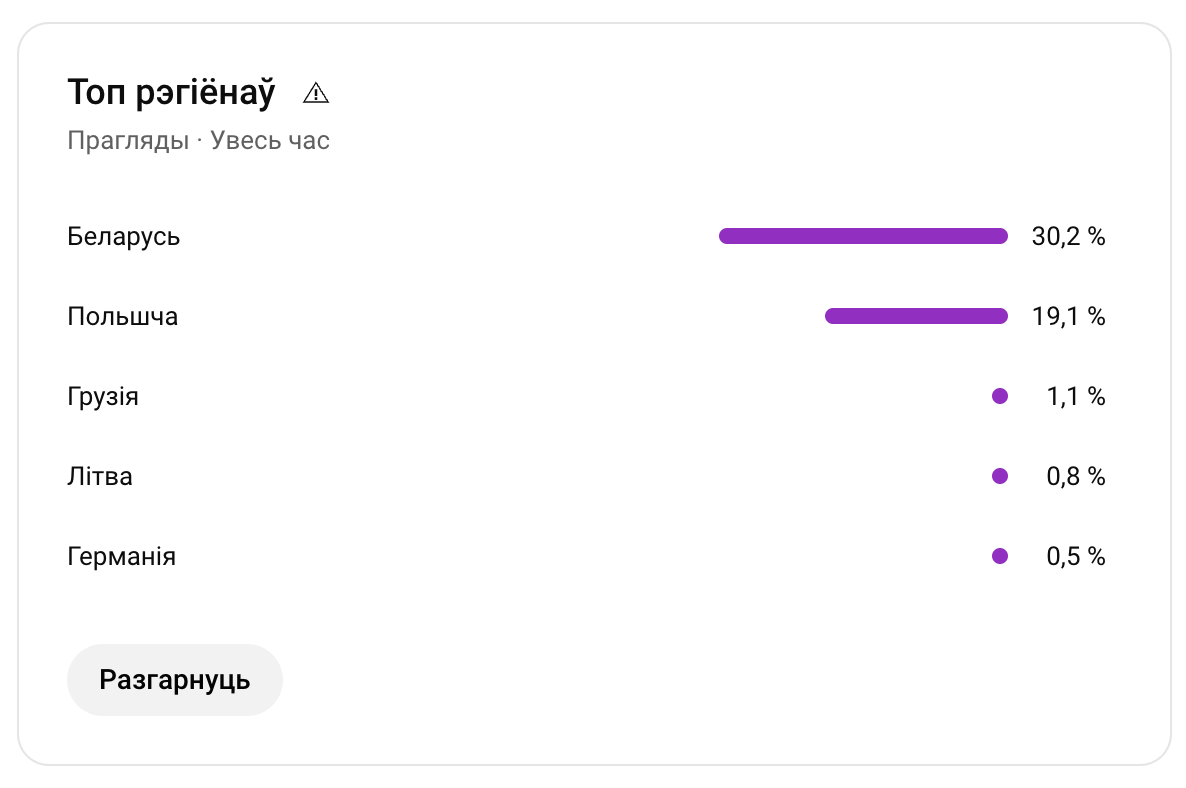Select the Літва region label
The image size is (1186, 788).
[100, 476]
